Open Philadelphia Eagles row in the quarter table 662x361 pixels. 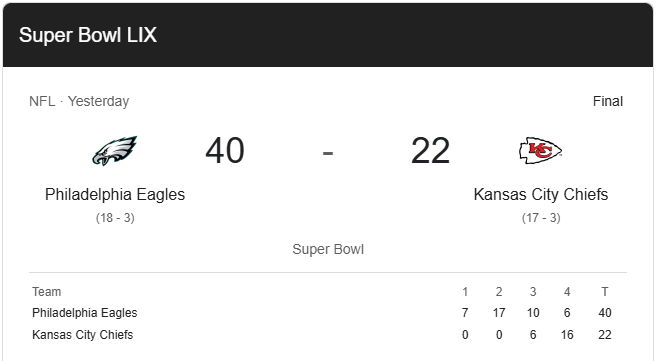[328, 313]
